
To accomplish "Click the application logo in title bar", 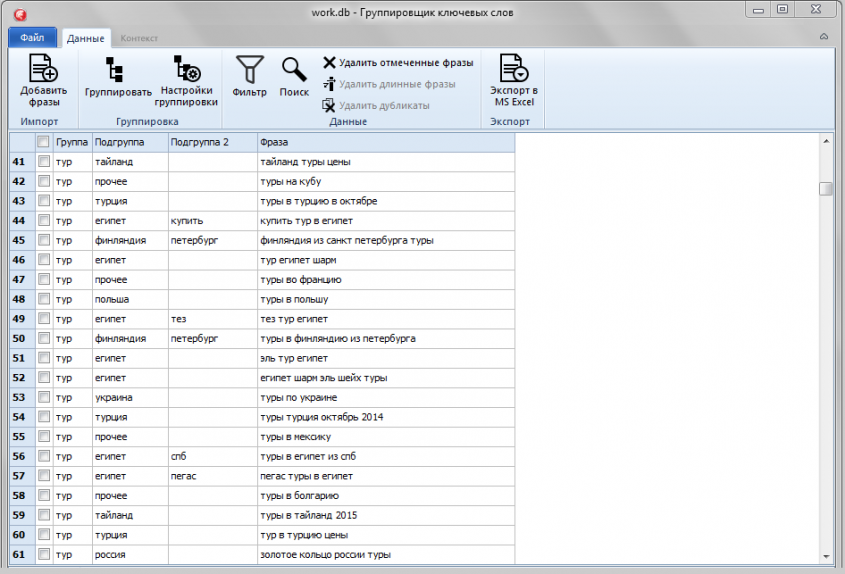I will pos(16,13).
